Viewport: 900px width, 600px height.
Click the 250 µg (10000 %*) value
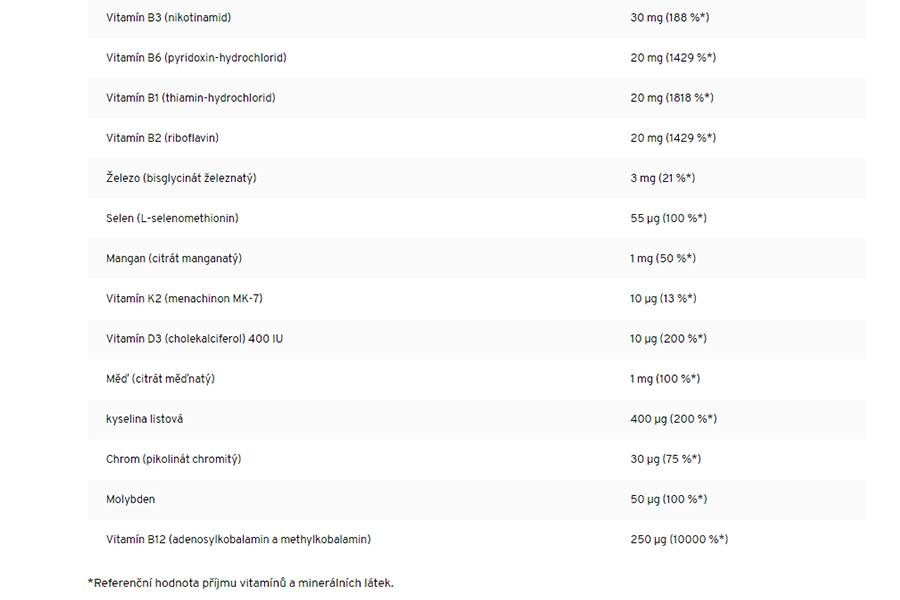click(x=679, y=539)
